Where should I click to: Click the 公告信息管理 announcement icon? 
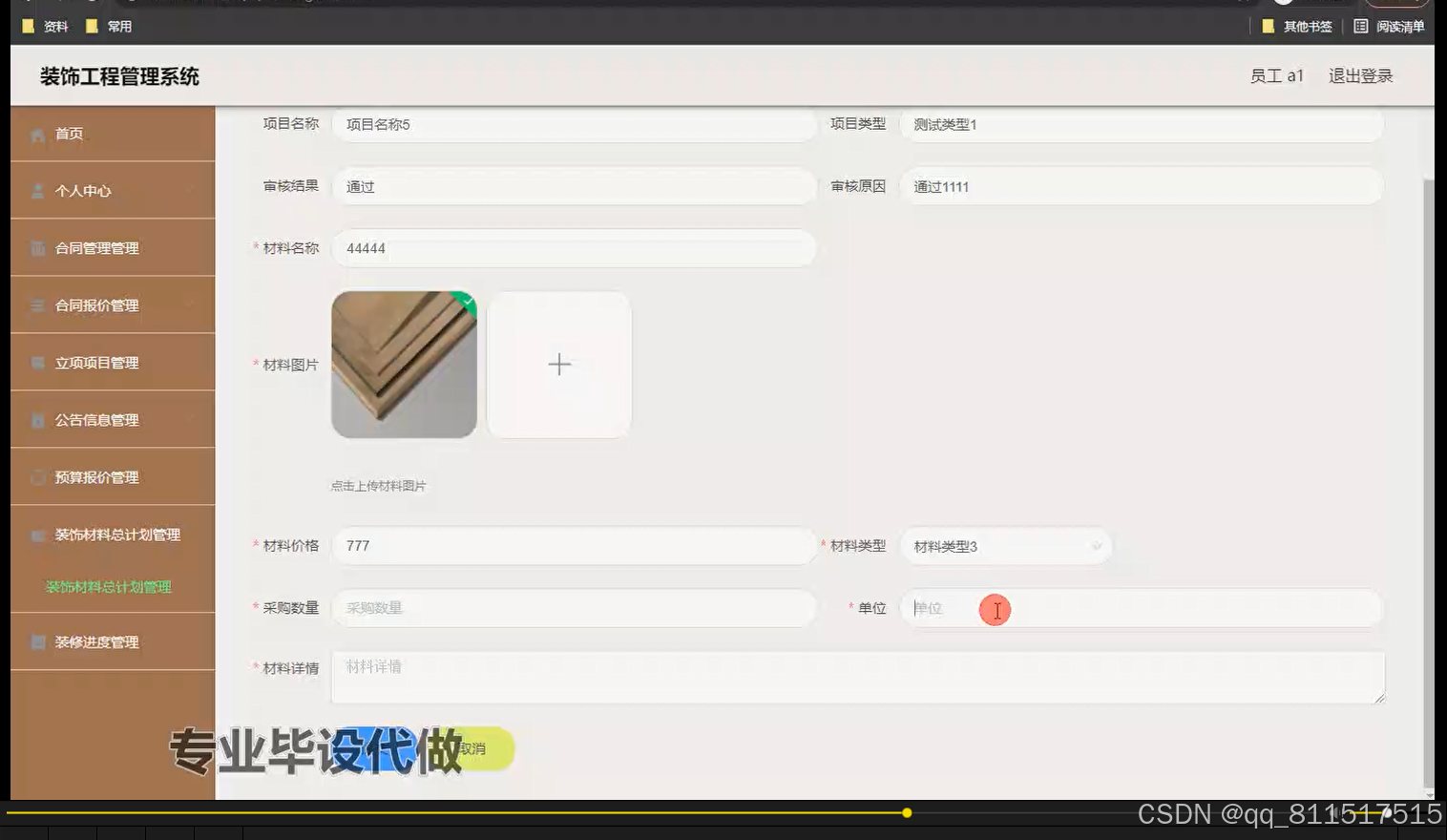point(37,420)
